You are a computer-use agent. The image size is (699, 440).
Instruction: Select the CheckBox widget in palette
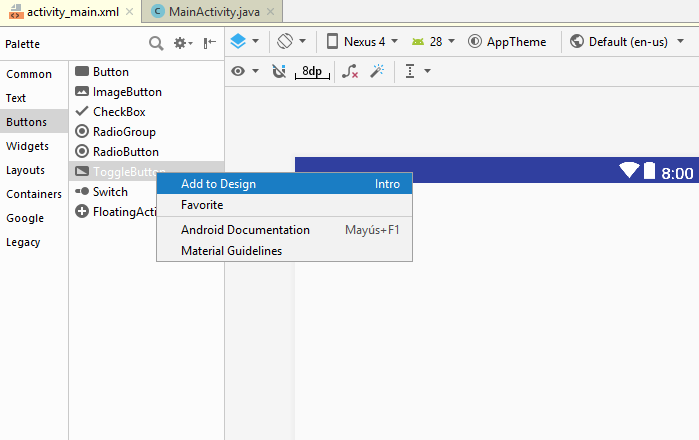coord(119,112)
